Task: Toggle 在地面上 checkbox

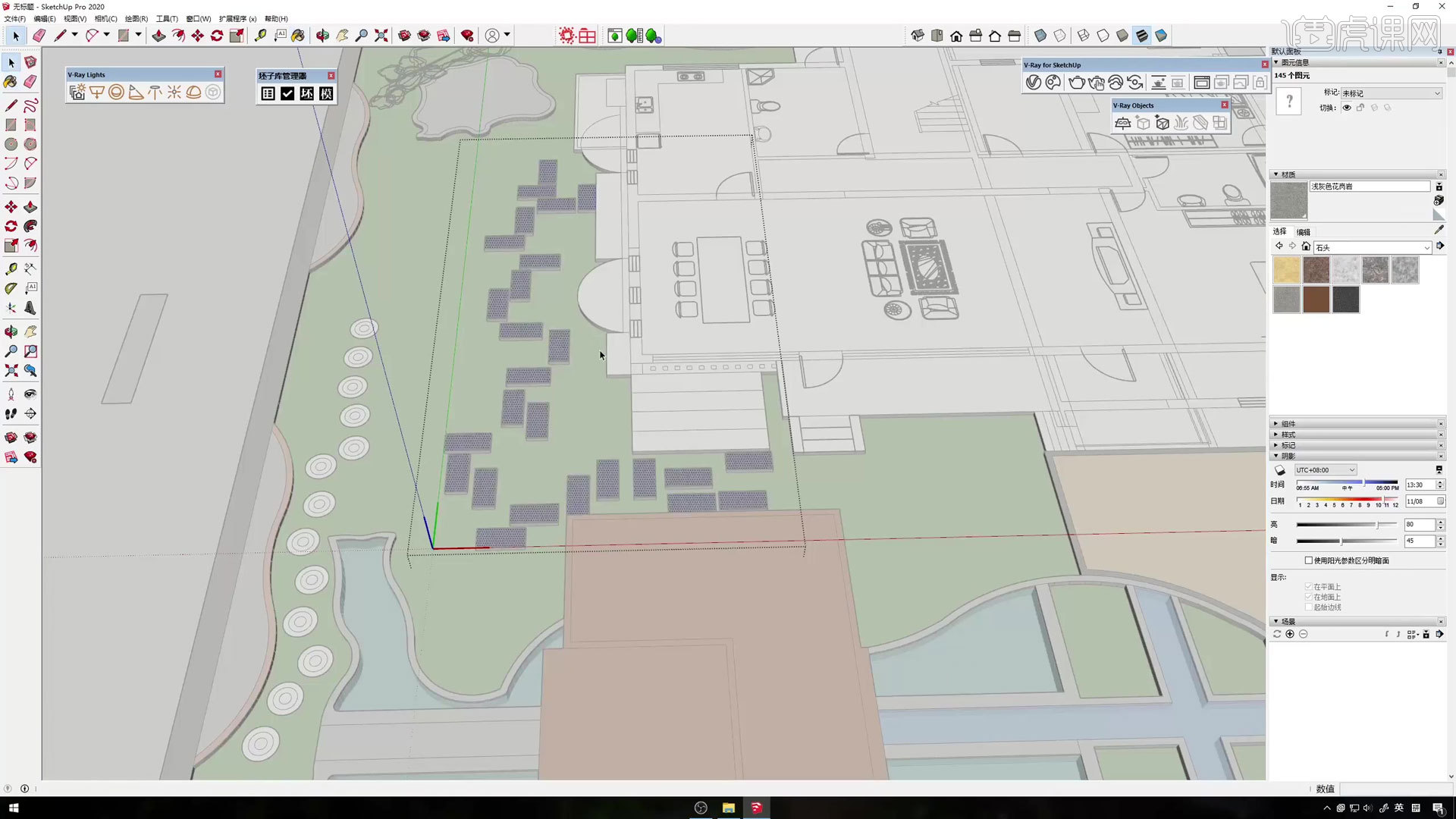Action: click(x=1309, y=597)
